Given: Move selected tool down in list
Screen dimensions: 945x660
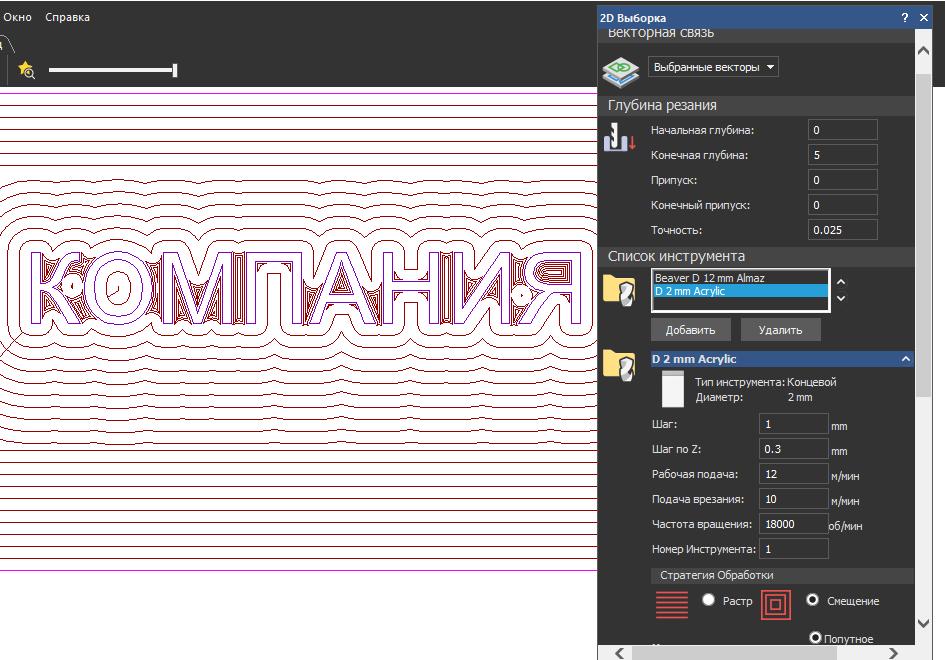Looking at the screenshot, I should pyautogui.click(x=841, y=298).
